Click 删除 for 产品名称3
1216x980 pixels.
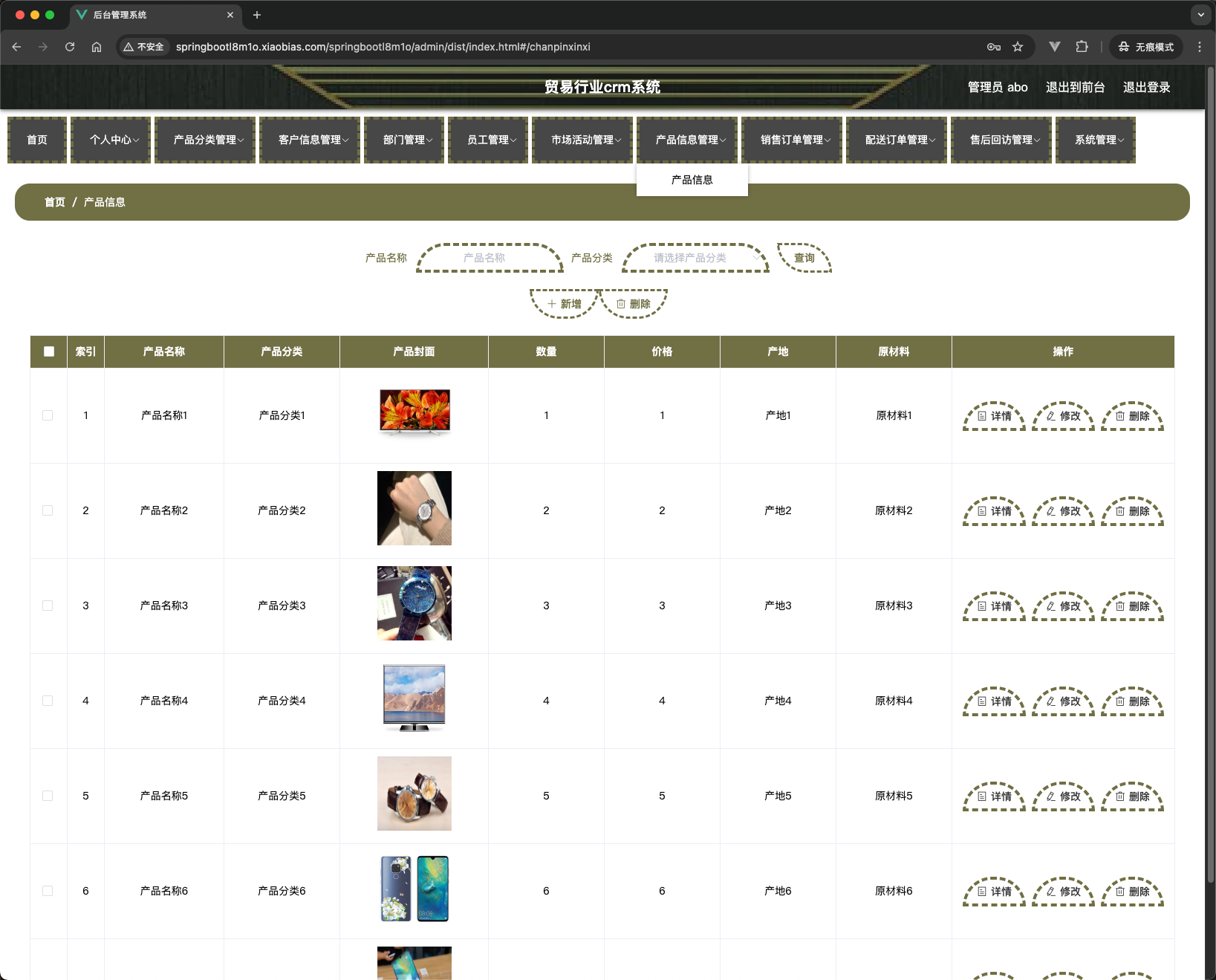(x=1132, y=606)
